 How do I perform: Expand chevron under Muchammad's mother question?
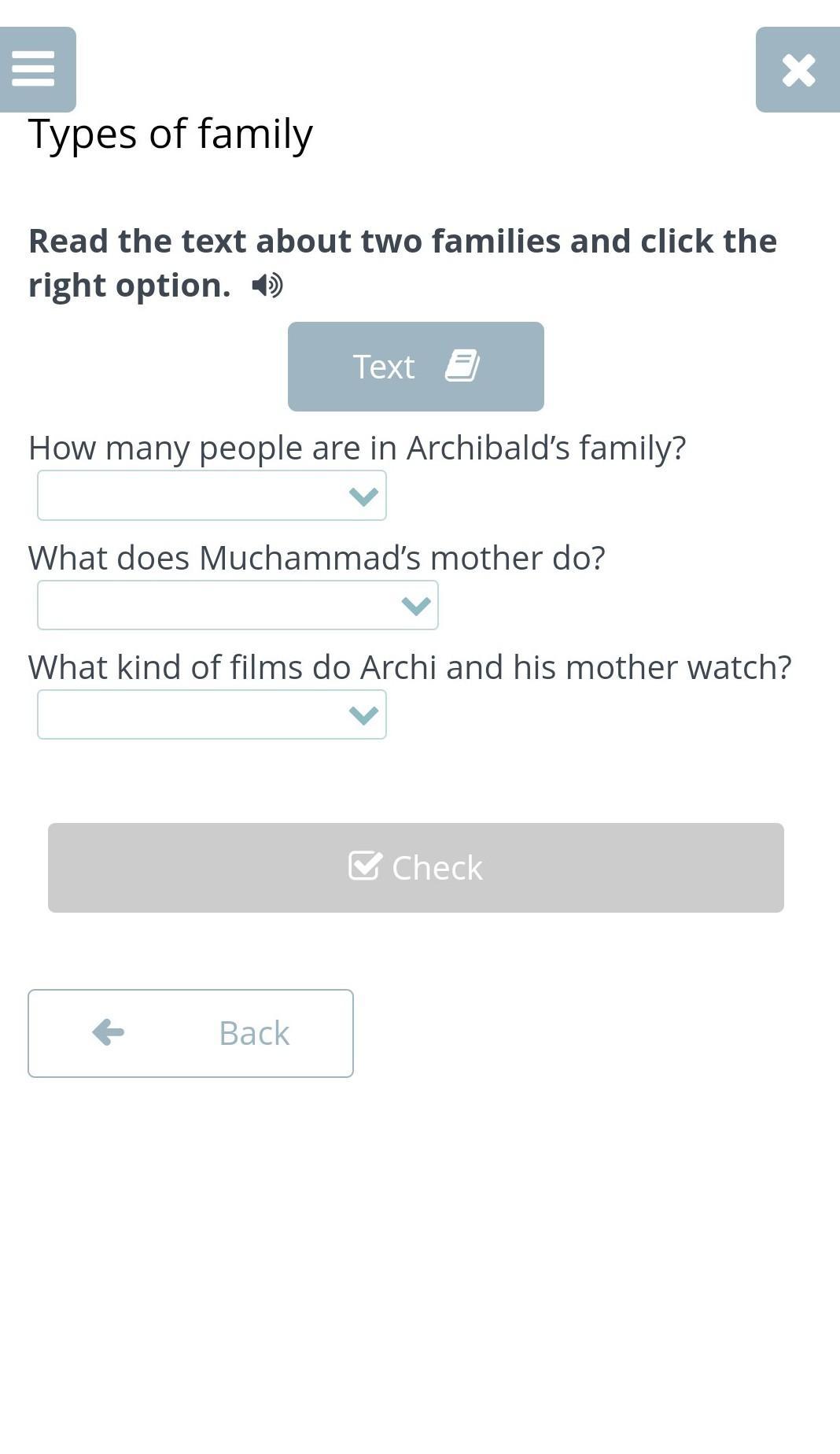click(x=415, y=605)
